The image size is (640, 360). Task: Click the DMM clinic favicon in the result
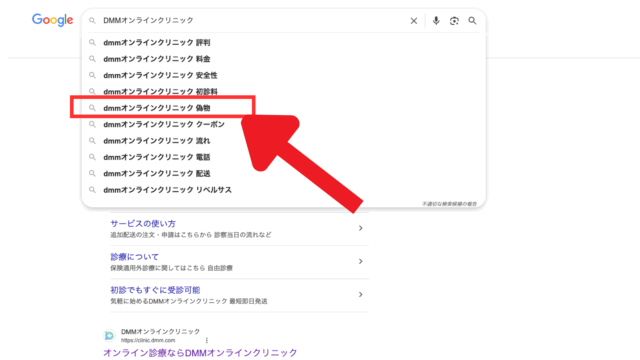click(109, 336)
